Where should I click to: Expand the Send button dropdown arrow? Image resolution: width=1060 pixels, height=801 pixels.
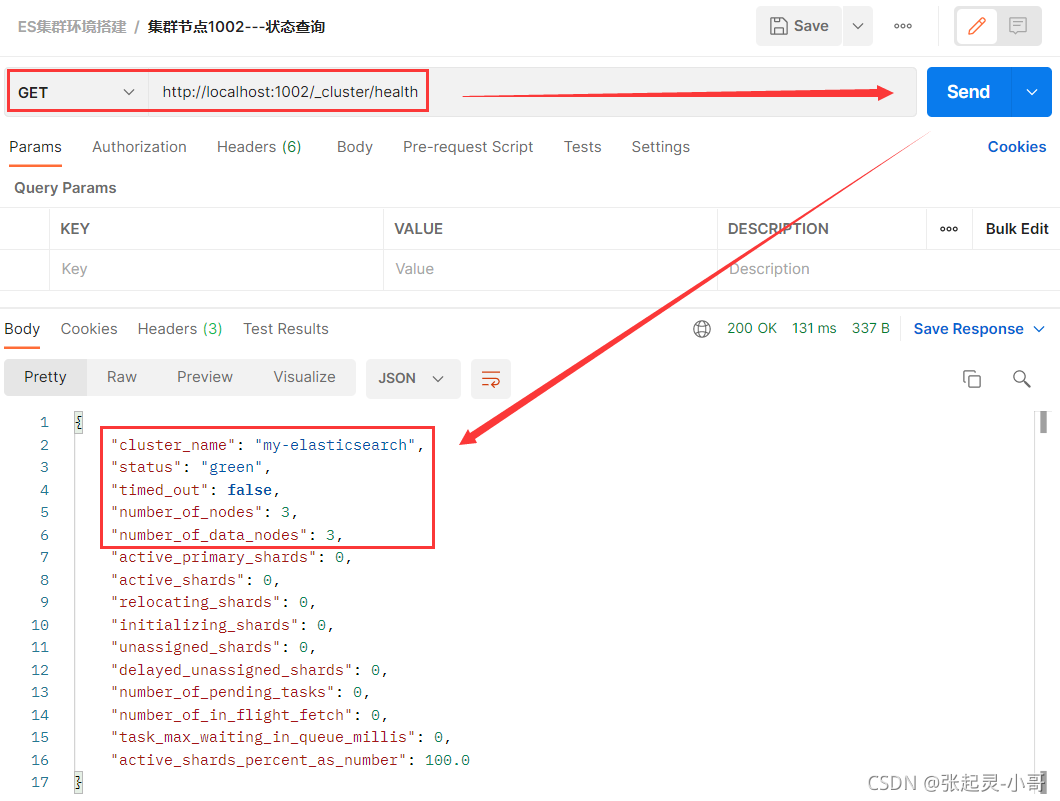pos(1032,92)
